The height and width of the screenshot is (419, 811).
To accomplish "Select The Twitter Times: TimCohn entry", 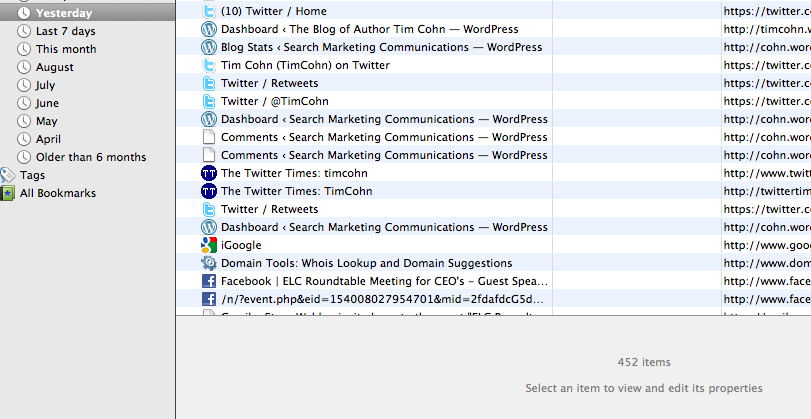I will [296, 191].
